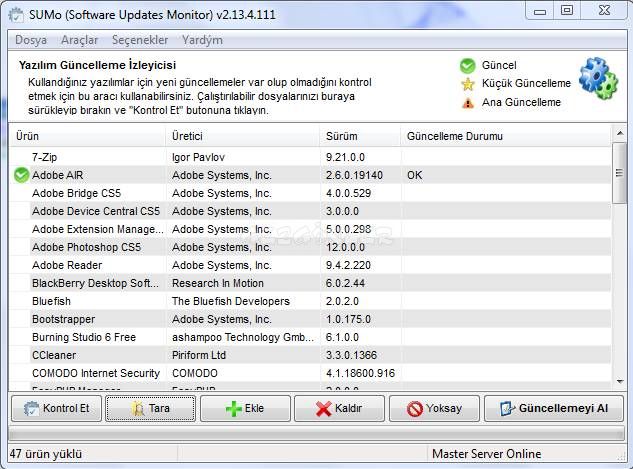Click the progress bar above the status bar
This screenshot has height=469, width=633.
(x=316, y=434)
